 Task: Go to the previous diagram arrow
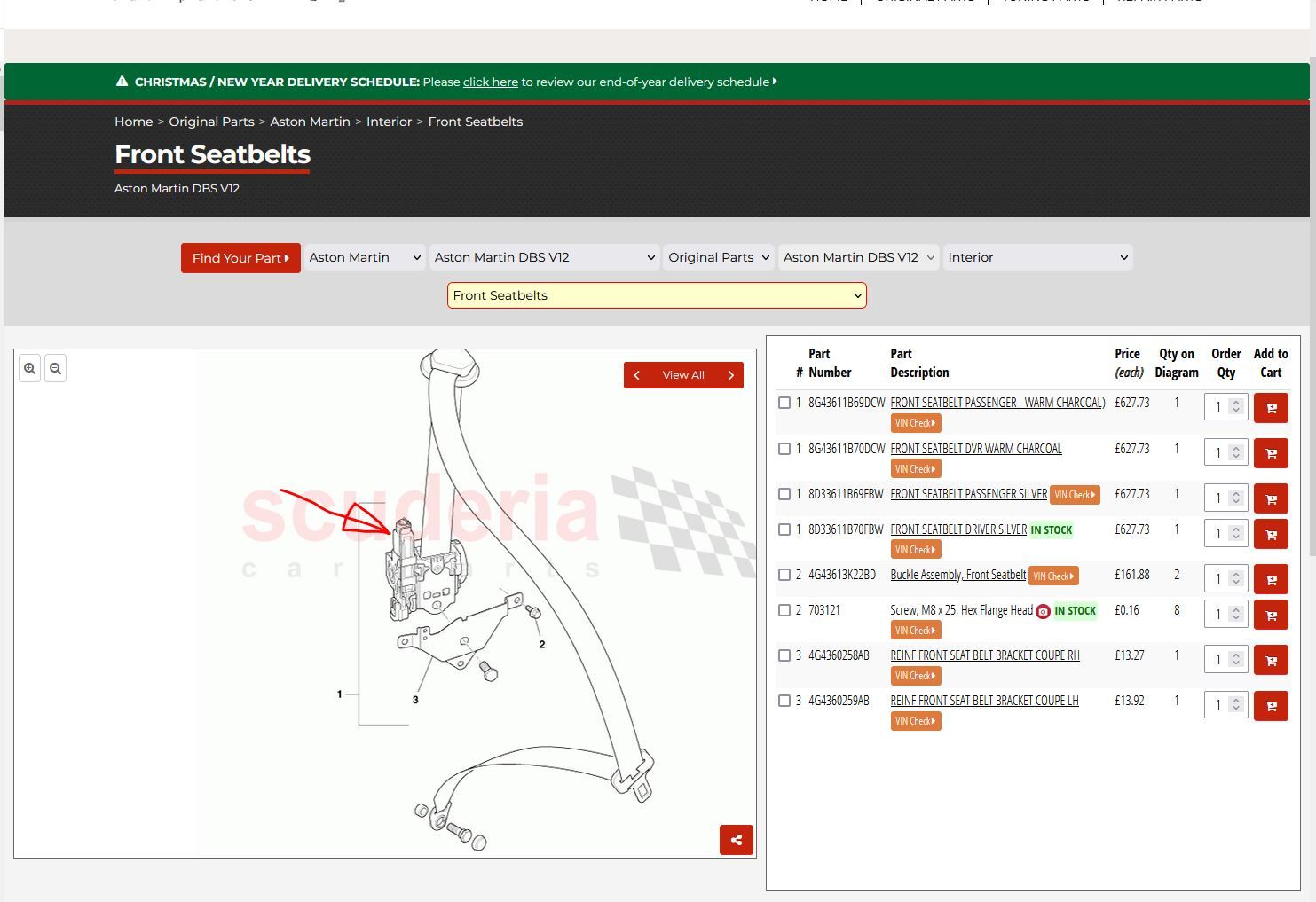636,375
